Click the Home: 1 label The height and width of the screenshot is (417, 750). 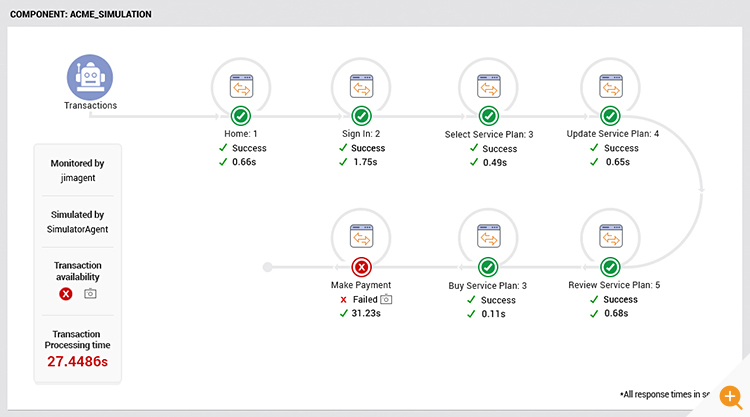[x=241, y=134]
